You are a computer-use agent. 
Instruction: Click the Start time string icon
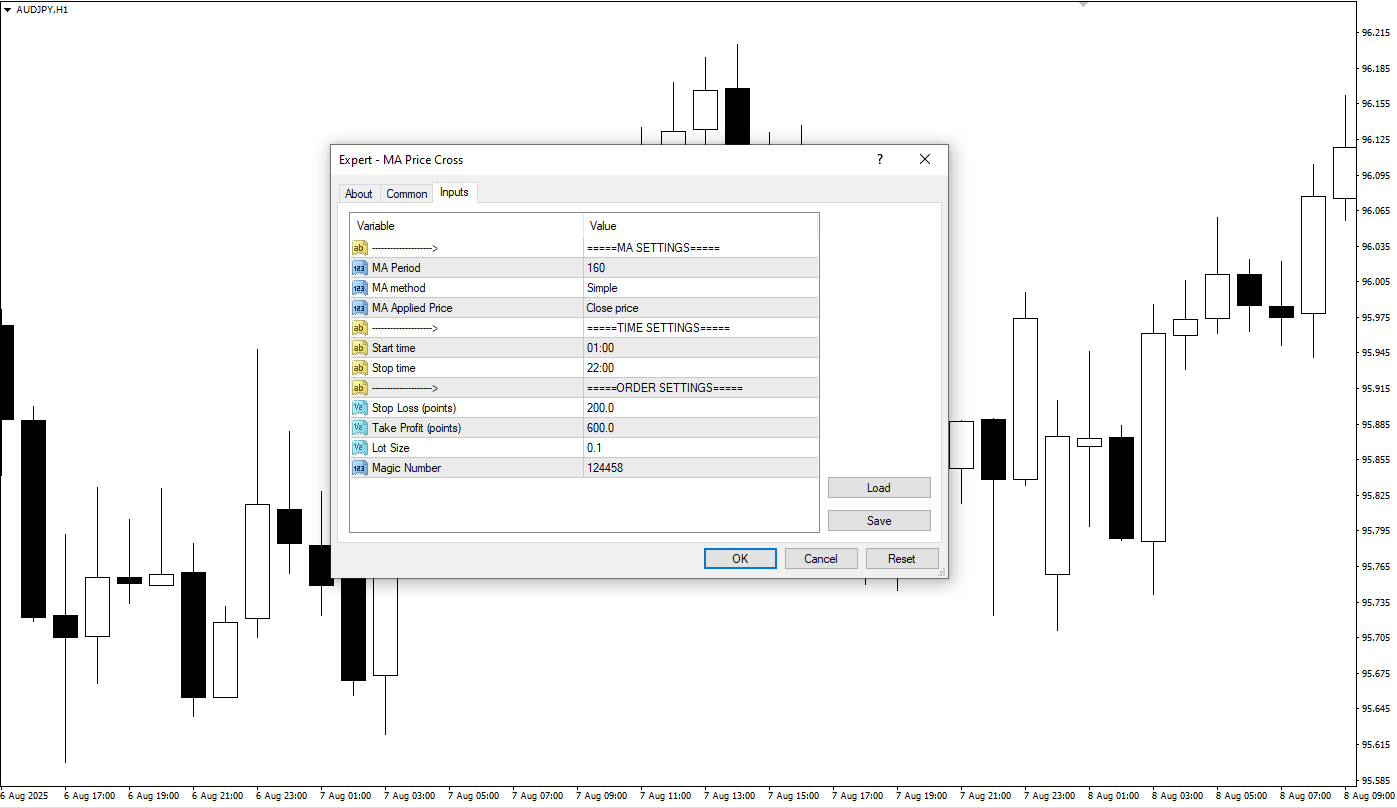click(x=360, y=348)
